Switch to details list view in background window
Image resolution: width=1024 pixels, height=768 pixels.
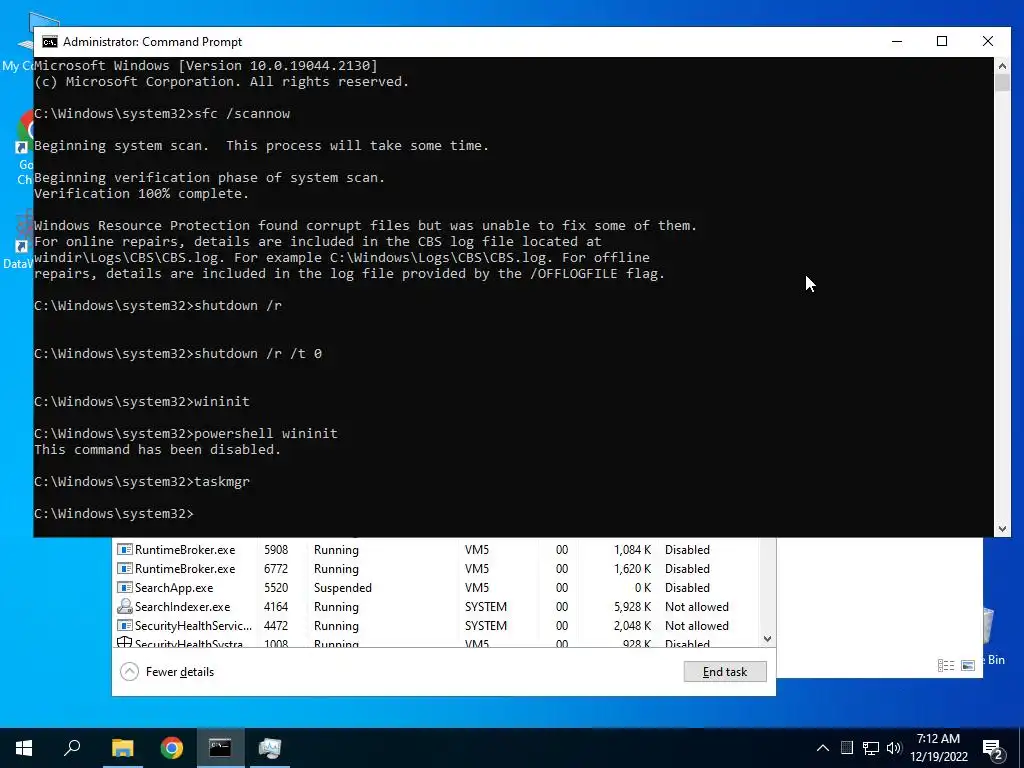946,665
